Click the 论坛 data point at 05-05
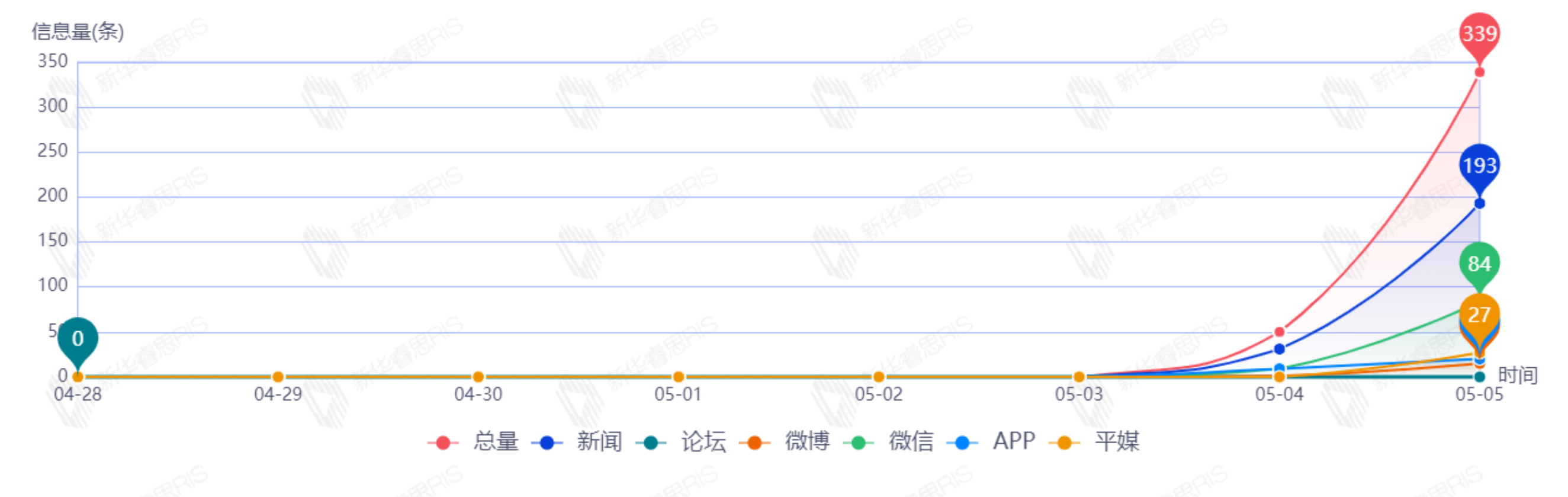Screen dimensions: 1568x497 [1479, 377]
